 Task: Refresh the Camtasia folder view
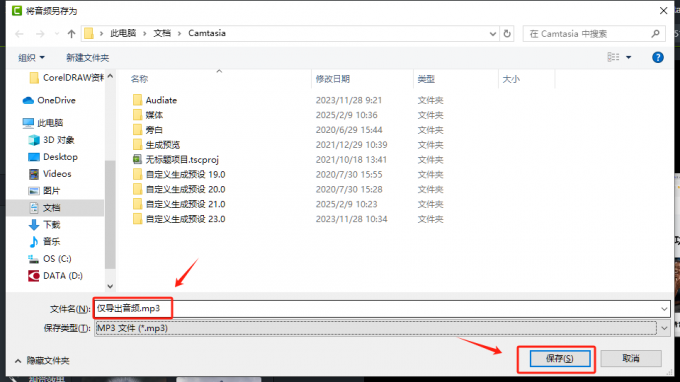pos(507,33)
